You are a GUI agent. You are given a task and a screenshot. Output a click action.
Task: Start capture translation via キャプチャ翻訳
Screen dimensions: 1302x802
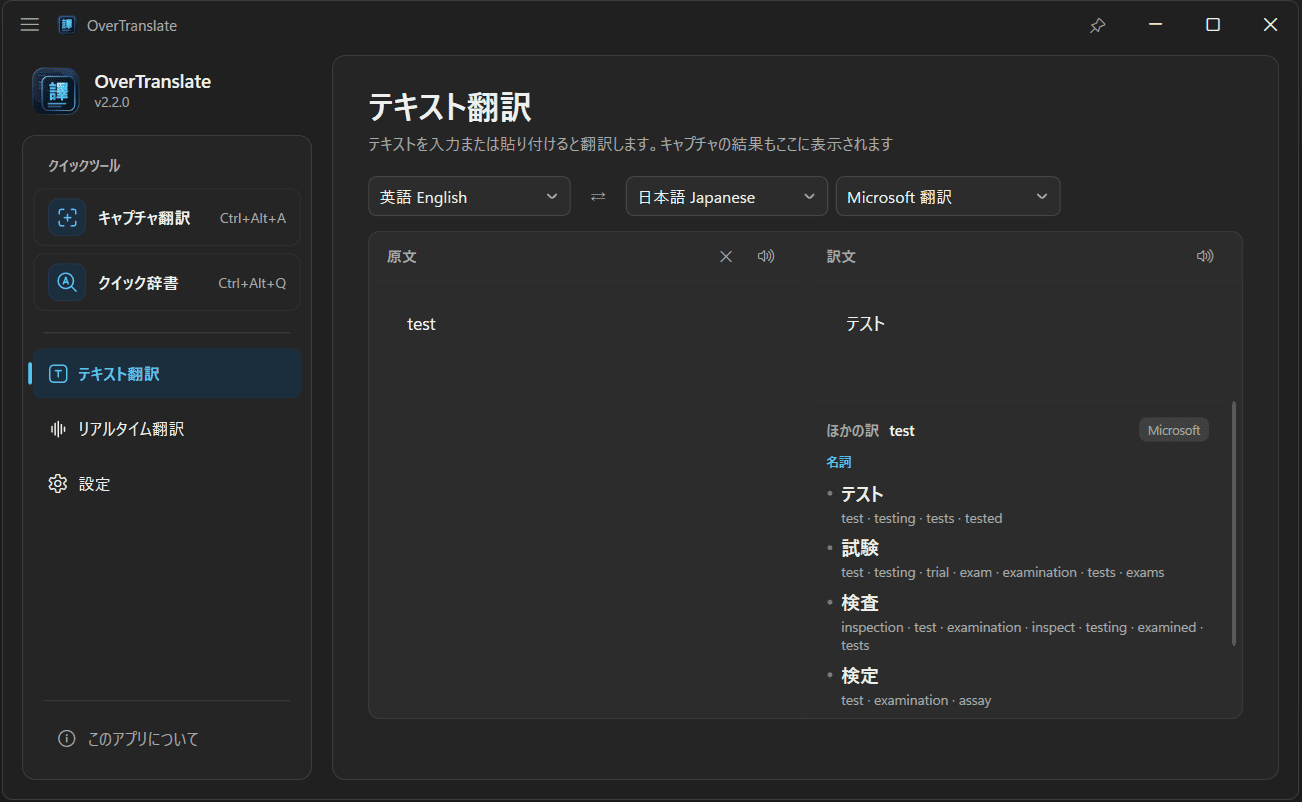(167, 217)
